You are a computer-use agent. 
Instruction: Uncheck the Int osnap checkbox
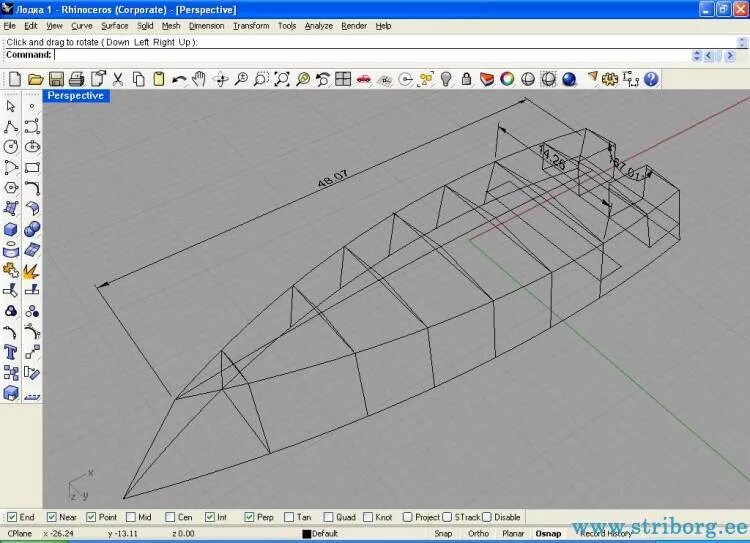click(210, 517)
